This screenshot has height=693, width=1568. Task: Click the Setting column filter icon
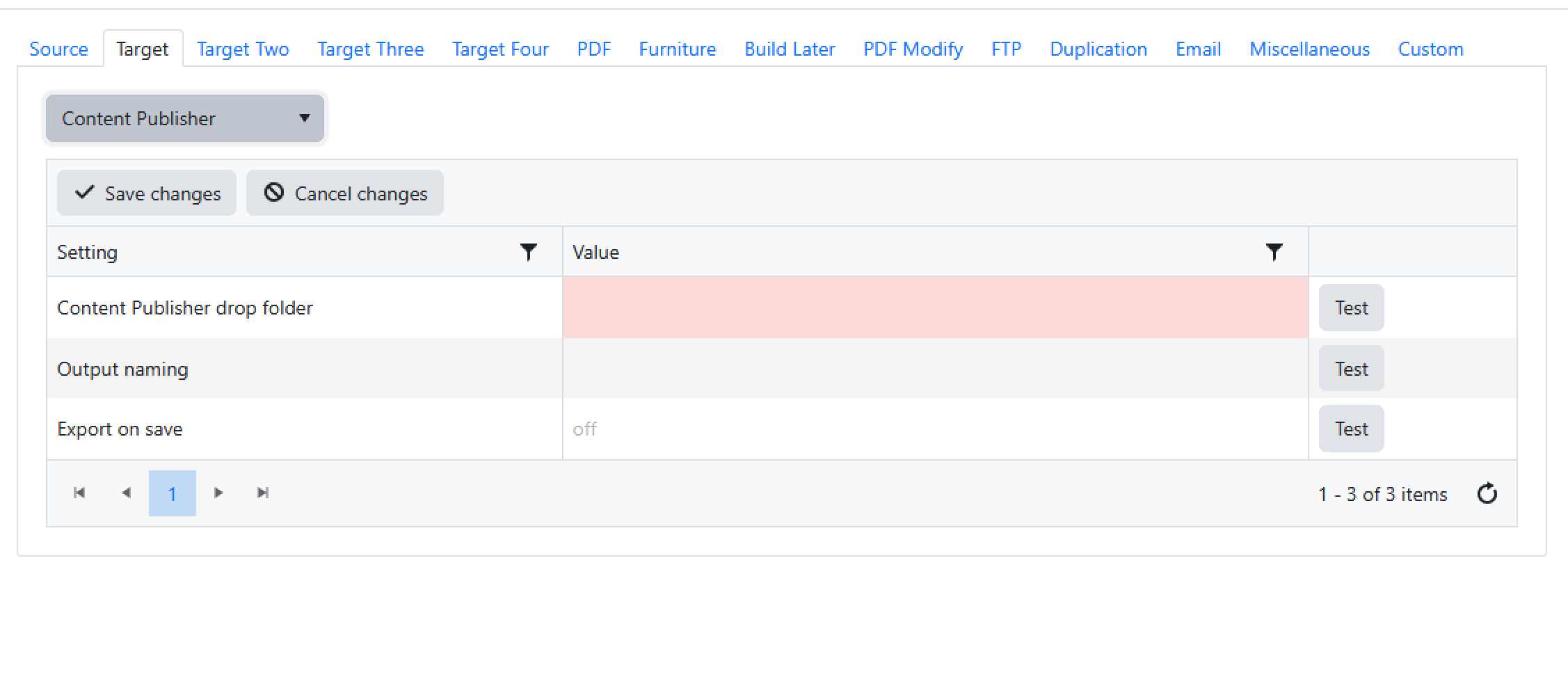(529, 252)
